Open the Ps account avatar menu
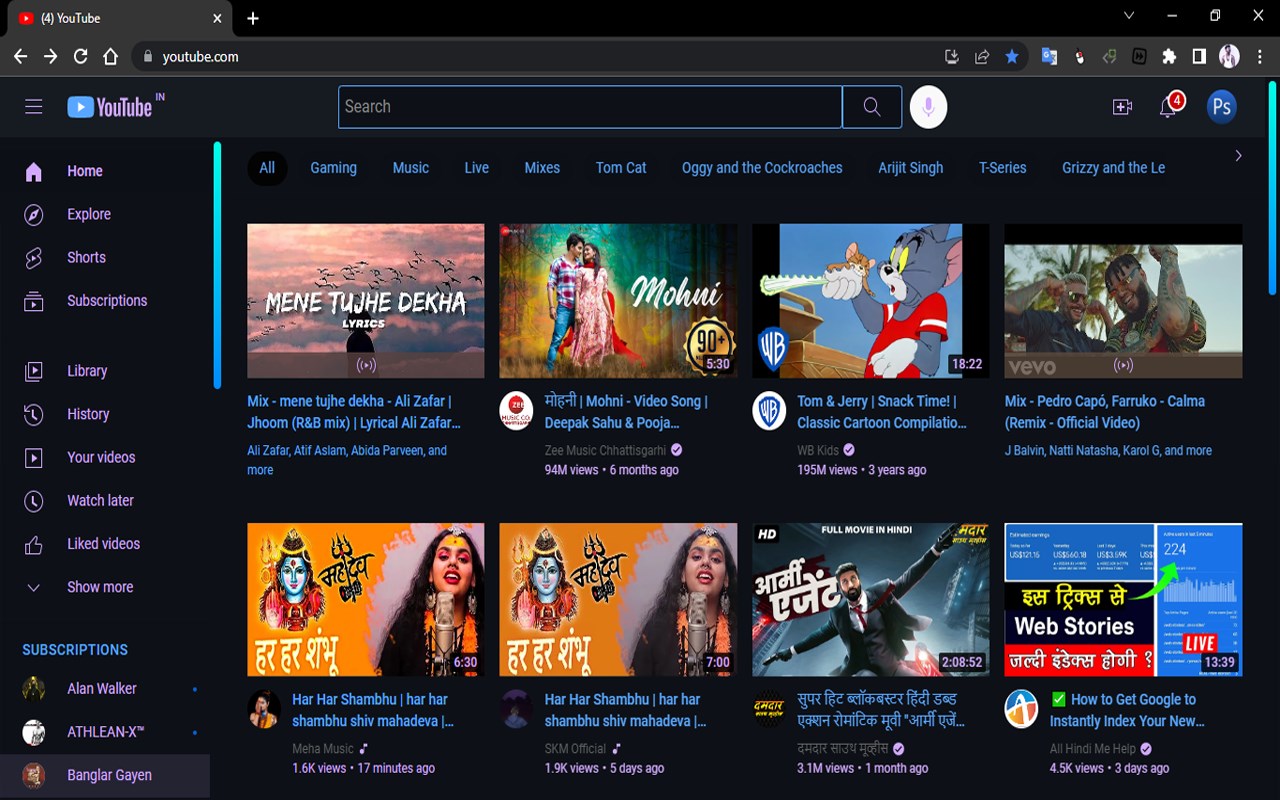This screenshot has height=800, width=1280. [1221, 106]
